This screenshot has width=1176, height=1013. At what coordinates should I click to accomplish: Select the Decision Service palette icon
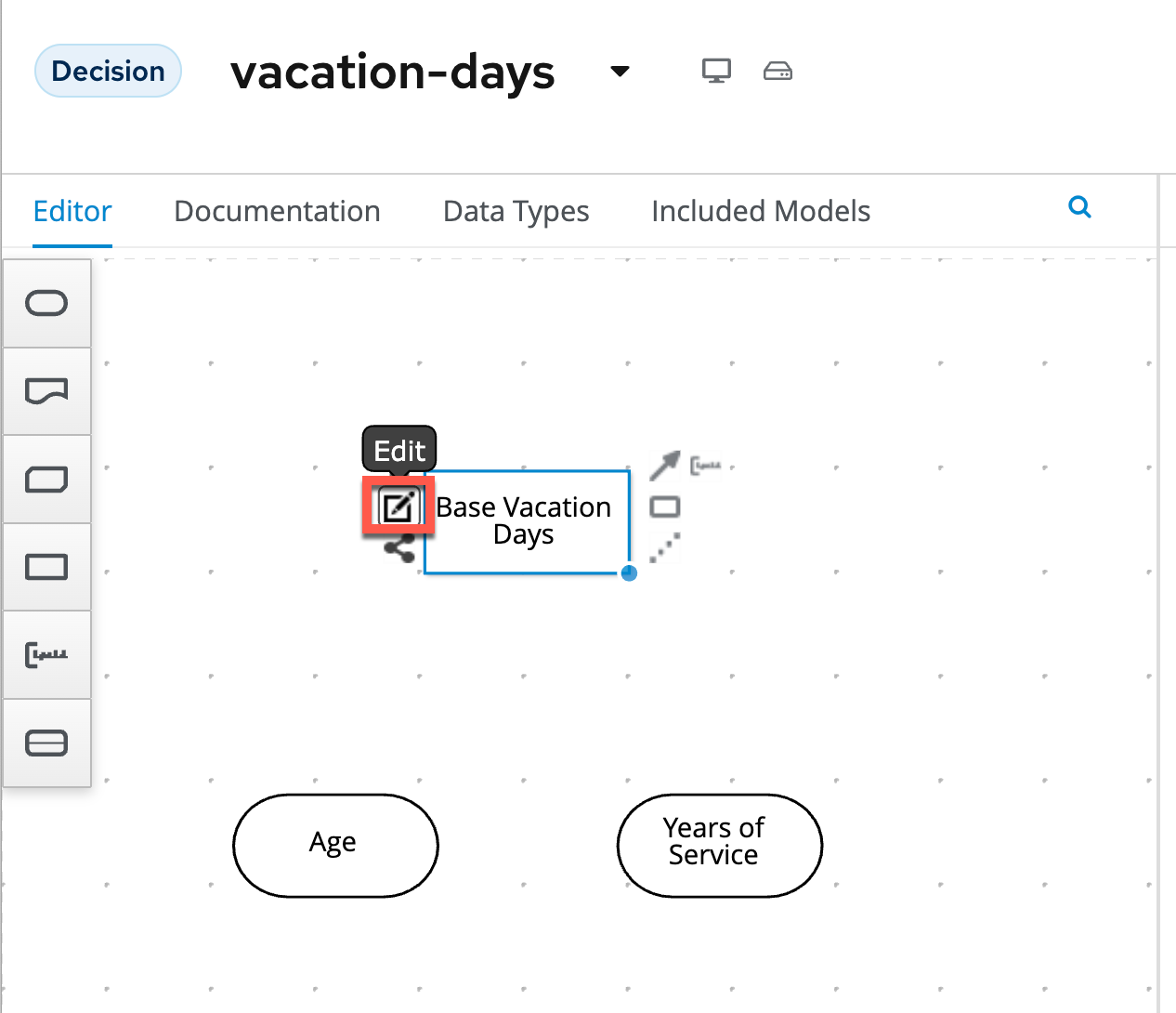pyautogui.click(x=46, y=743)
